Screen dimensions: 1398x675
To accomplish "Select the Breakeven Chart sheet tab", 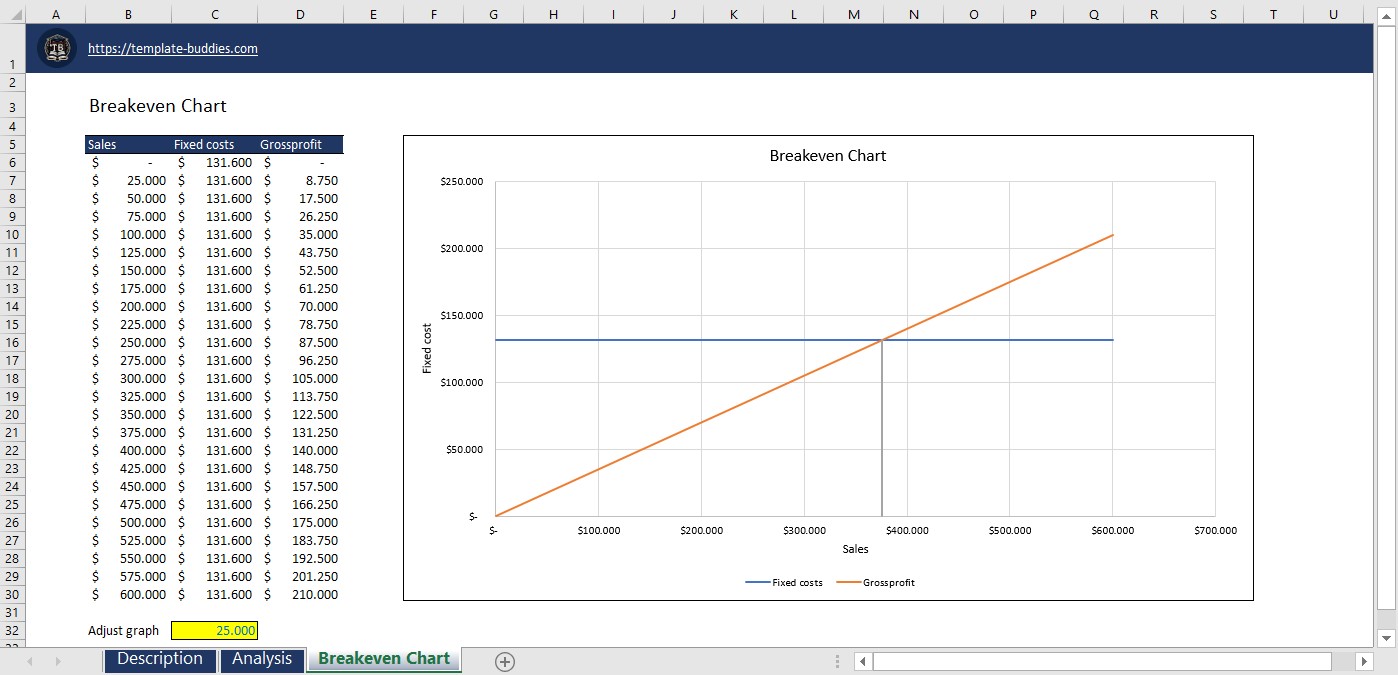I will pyautogui.click(x=384, y=659).
